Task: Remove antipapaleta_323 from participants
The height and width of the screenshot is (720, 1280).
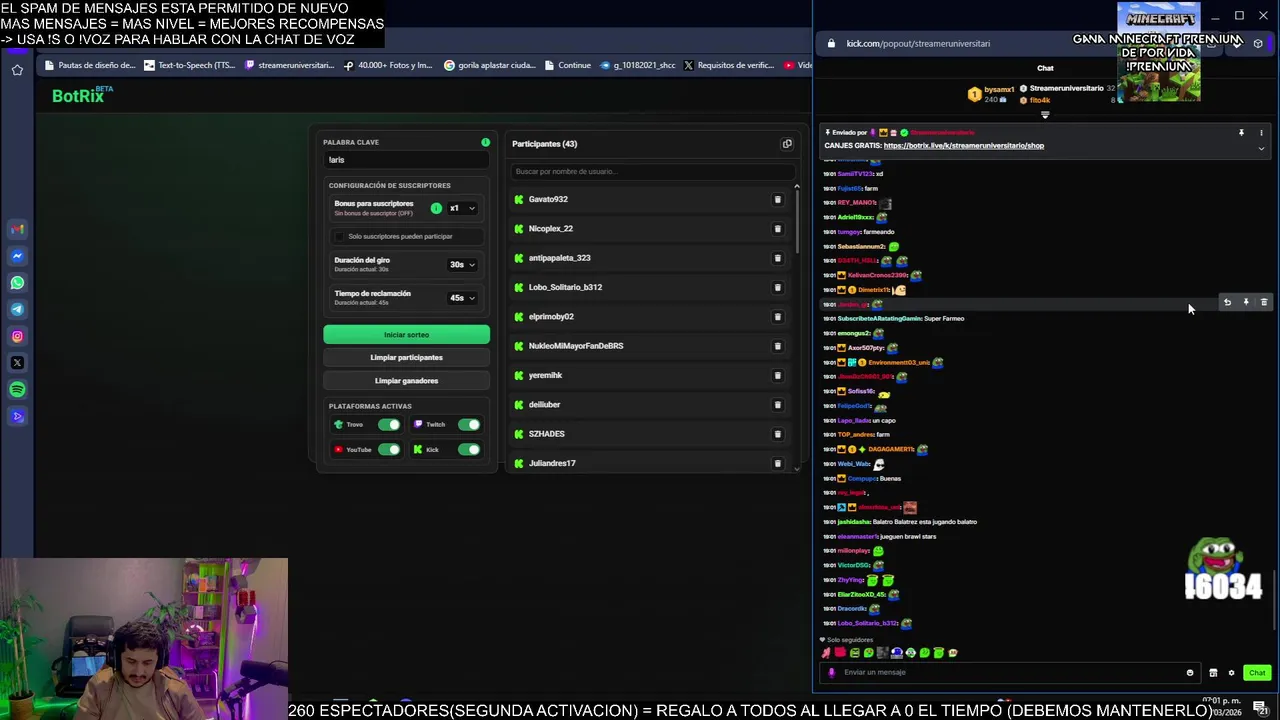Action: click(x=777, y=258)
